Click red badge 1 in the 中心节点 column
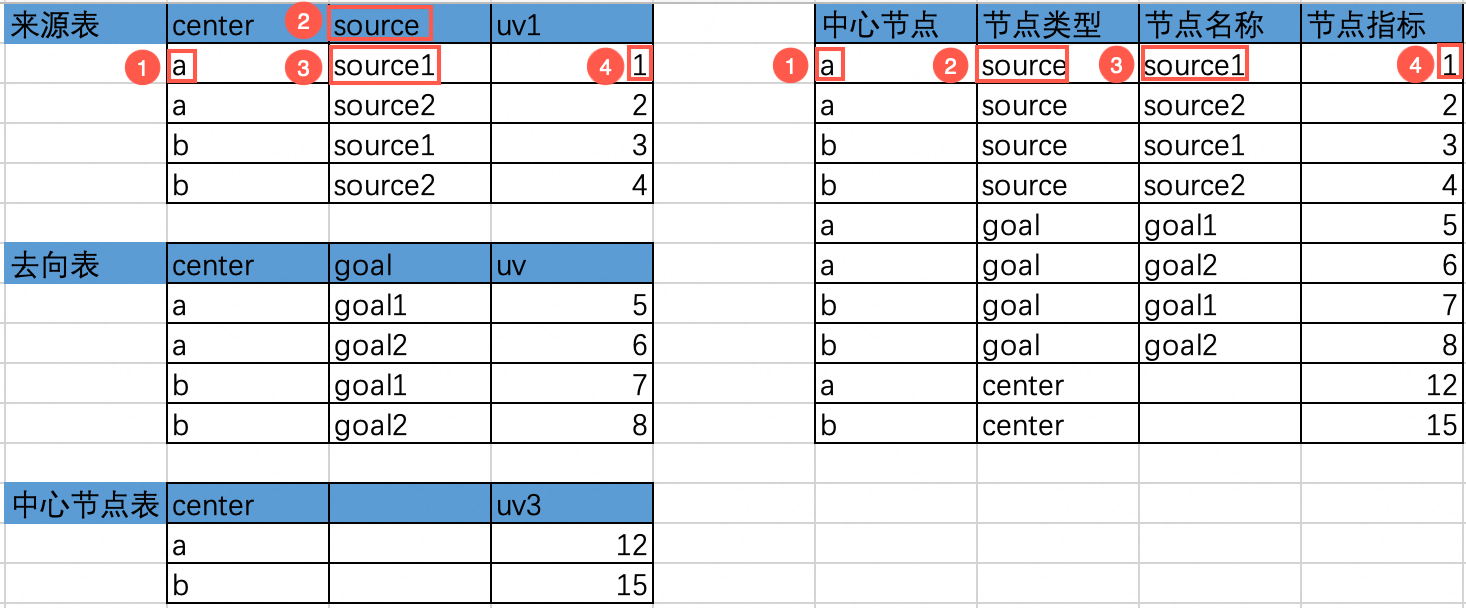The image size is (1466, 608). click(790, 67)
